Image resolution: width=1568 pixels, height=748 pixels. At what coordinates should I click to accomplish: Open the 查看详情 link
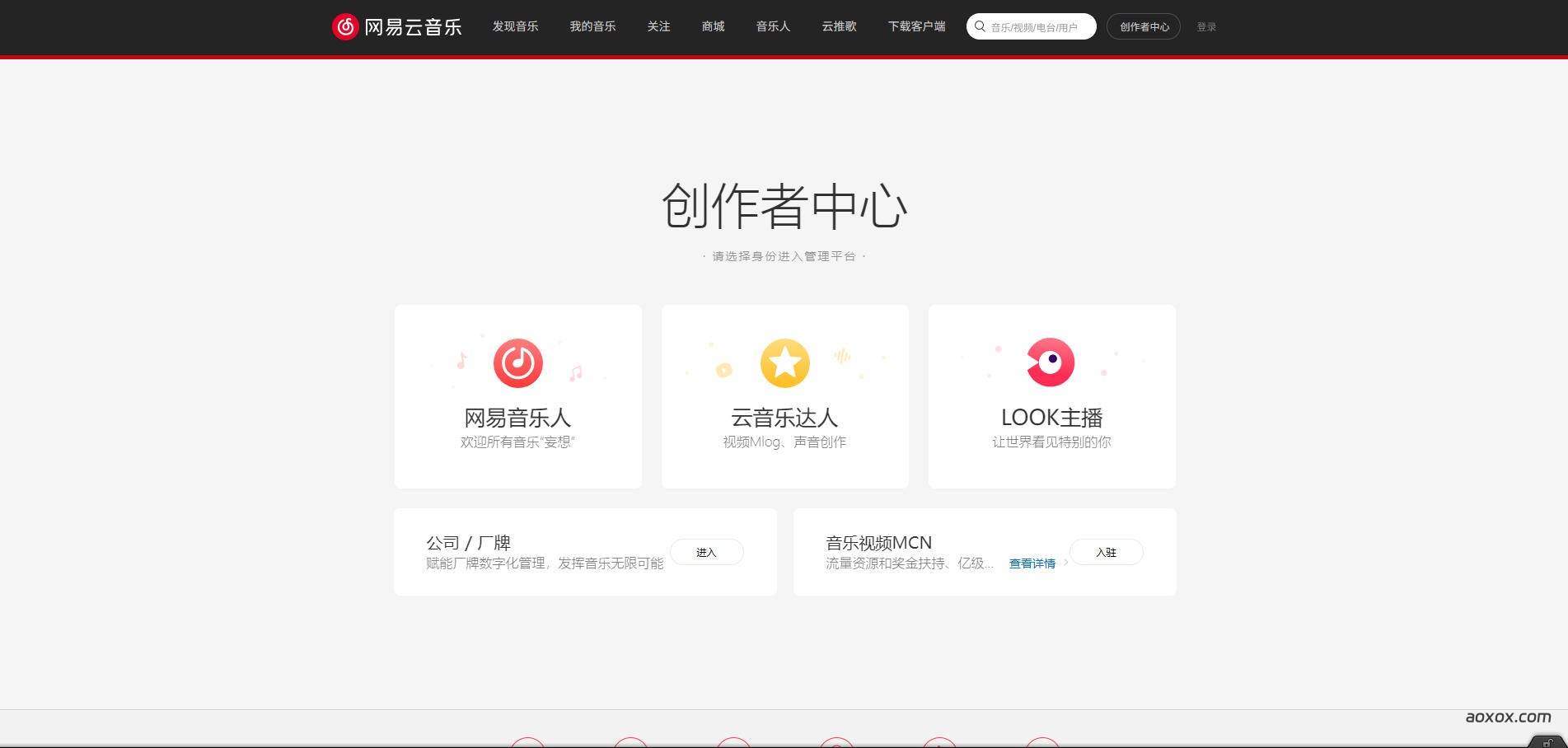coord(1032,563)
